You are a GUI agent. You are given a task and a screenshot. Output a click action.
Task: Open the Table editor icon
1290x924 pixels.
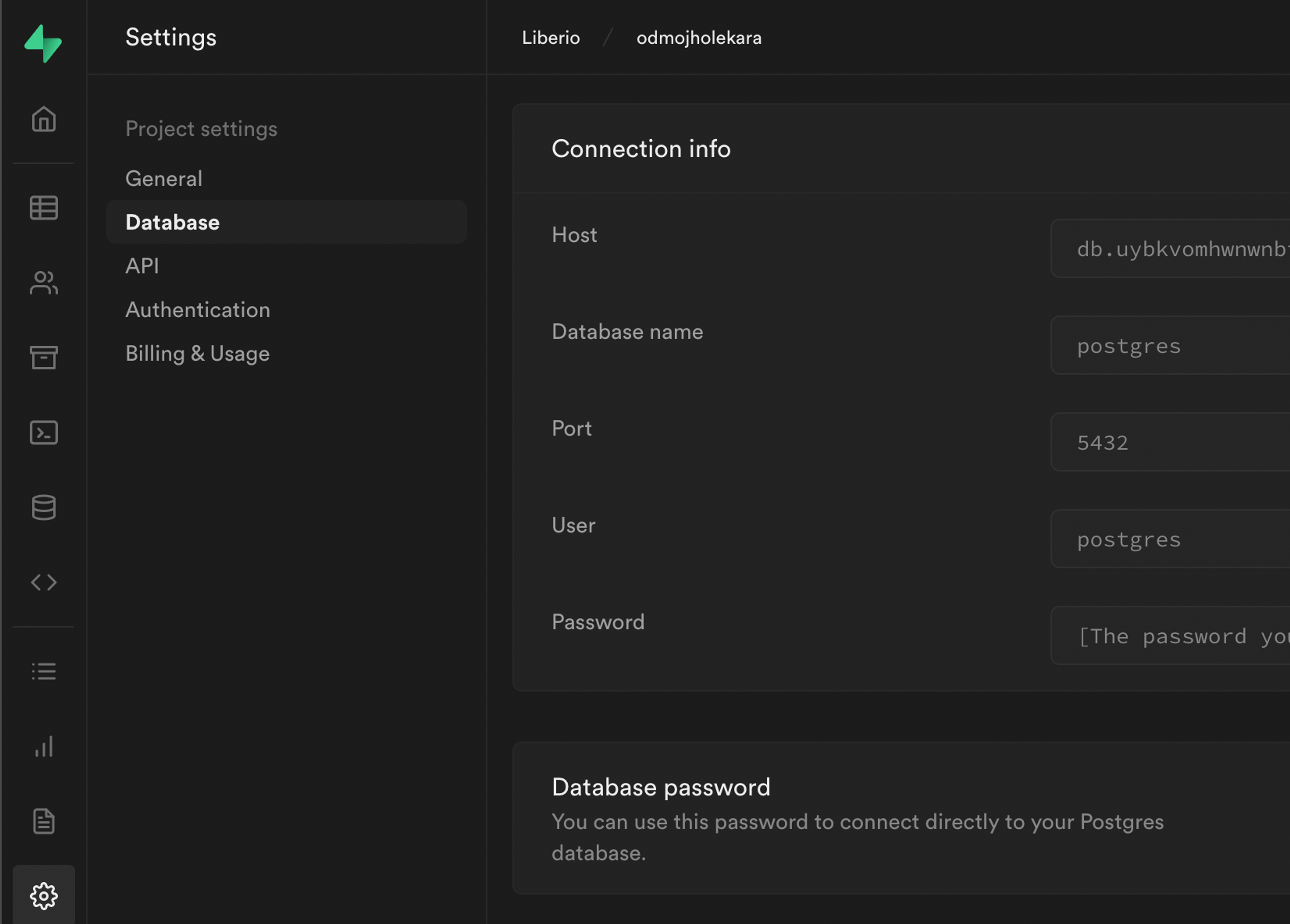[44, 207]
